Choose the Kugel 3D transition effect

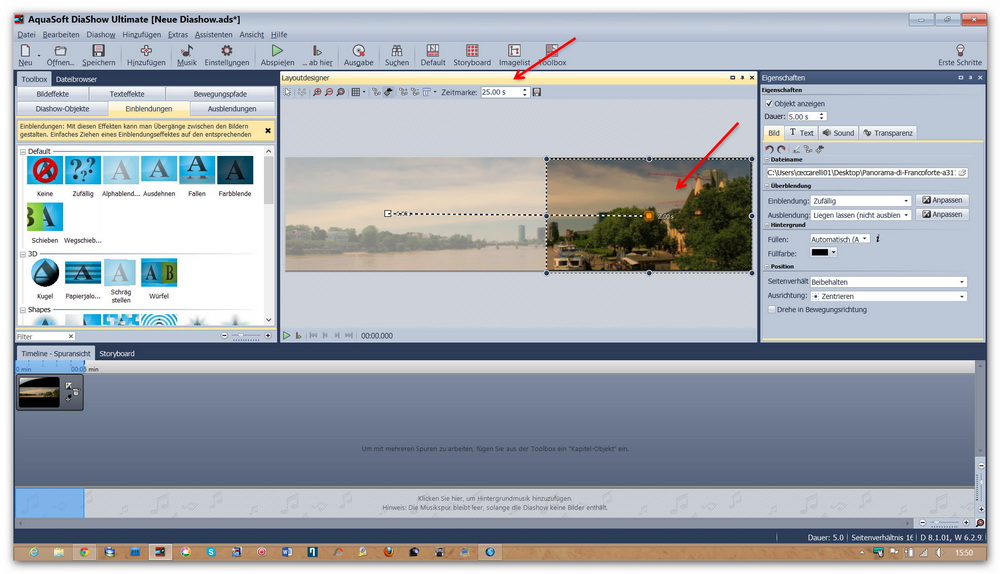44,273
